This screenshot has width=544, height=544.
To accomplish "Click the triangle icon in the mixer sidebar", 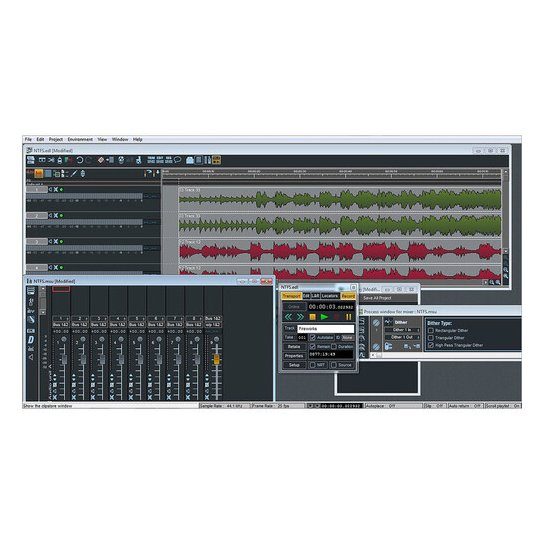I will [x=31, y=357].
